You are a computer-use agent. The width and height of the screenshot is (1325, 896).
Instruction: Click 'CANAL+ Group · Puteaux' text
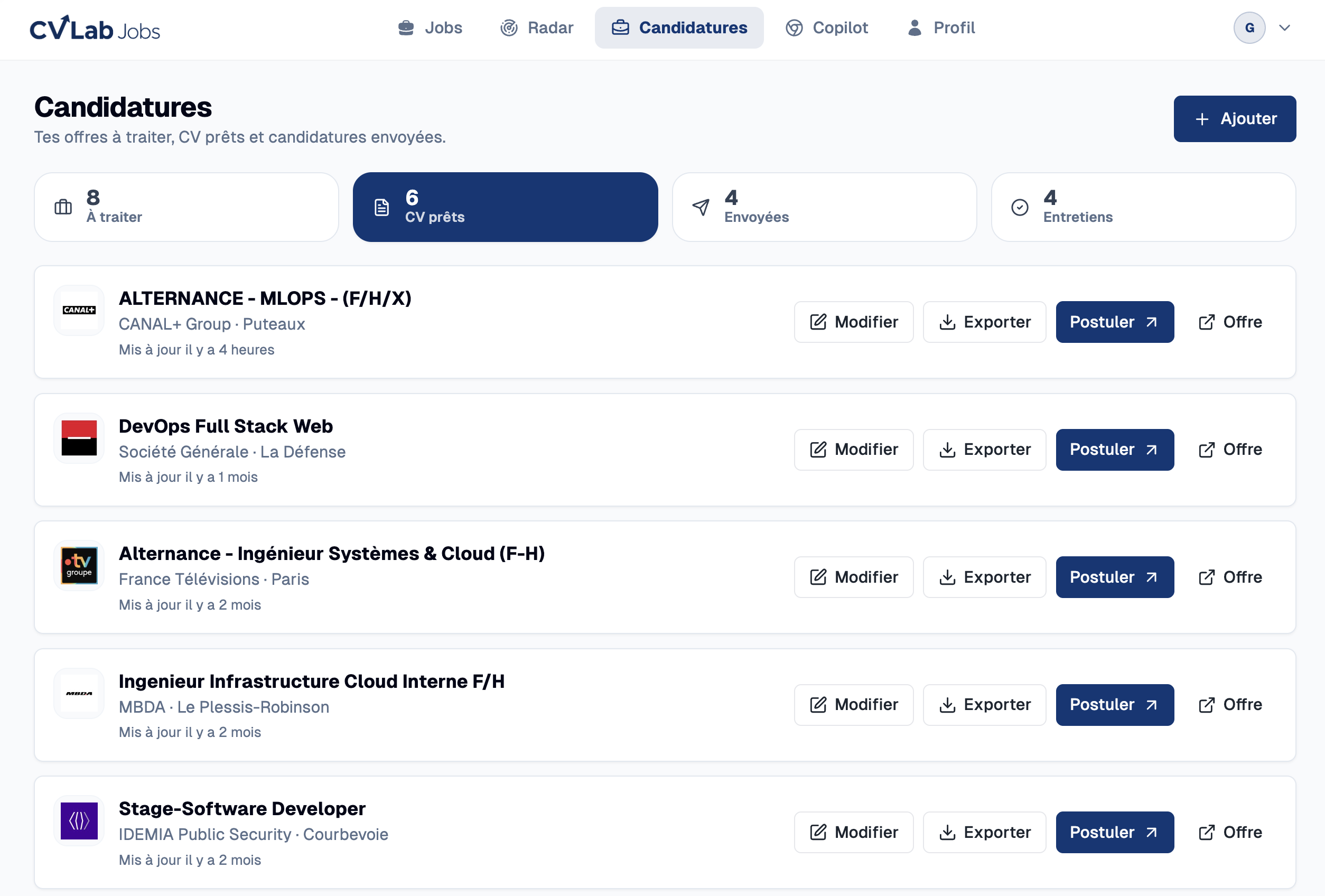tap(212, 324)
